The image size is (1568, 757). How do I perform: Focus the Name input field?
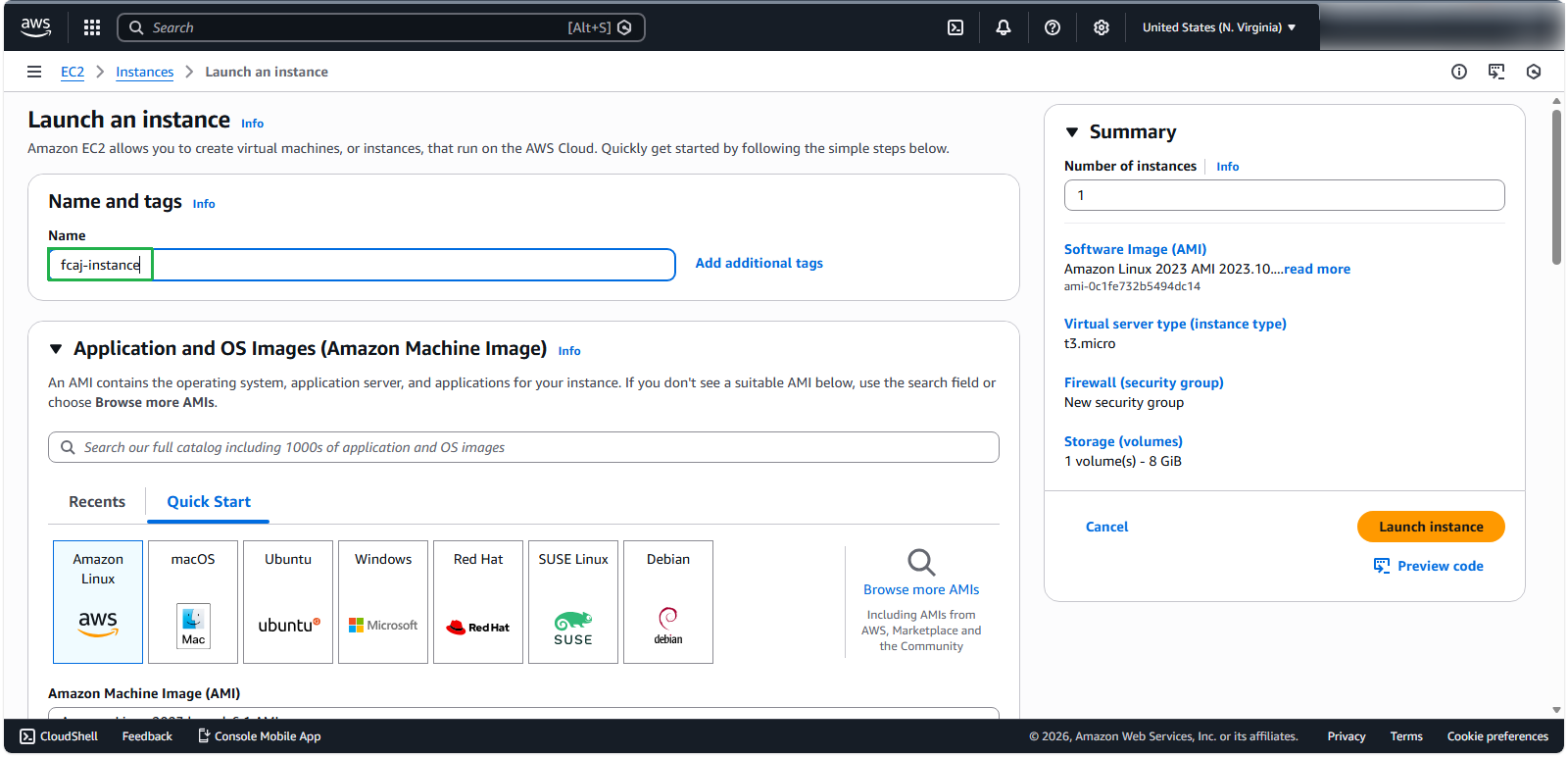[362, 265]
